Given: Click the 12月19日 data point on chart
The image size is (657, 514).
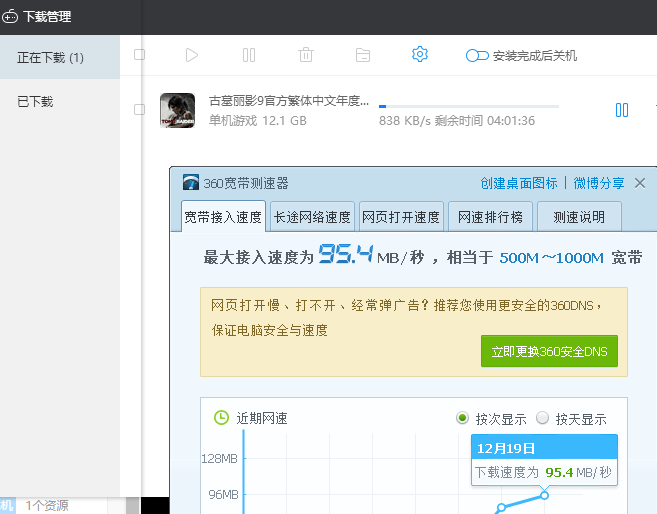Looking at the screenshot, I should point(544,496).
